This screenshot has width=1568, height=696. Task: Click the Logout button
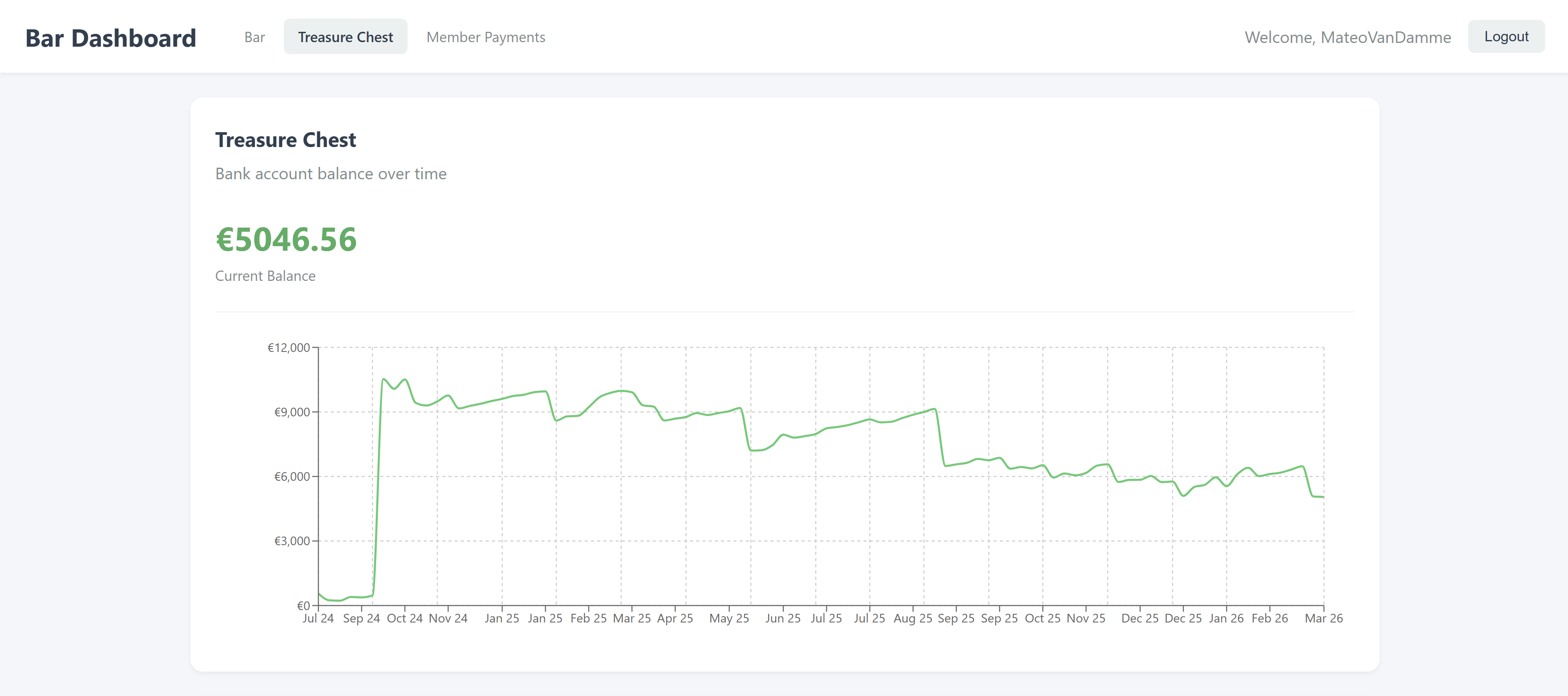(x=1505, y=36)
